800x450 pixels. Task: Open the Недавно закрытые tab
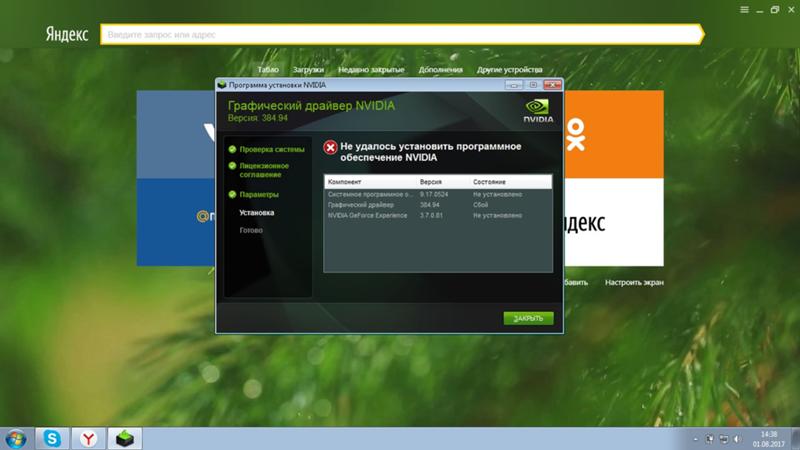click(x=371, y=69)
